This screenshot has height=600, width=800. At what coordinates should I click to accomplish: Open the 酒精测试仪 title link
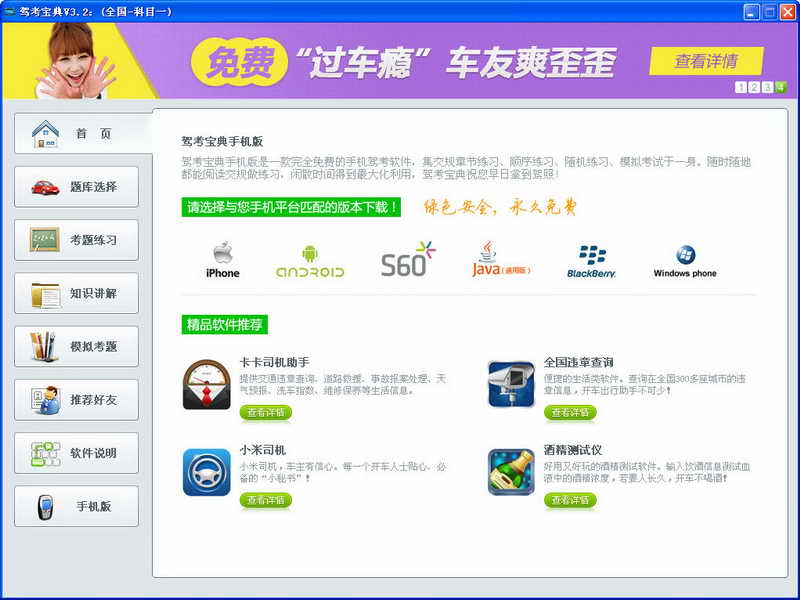[573, 450]
